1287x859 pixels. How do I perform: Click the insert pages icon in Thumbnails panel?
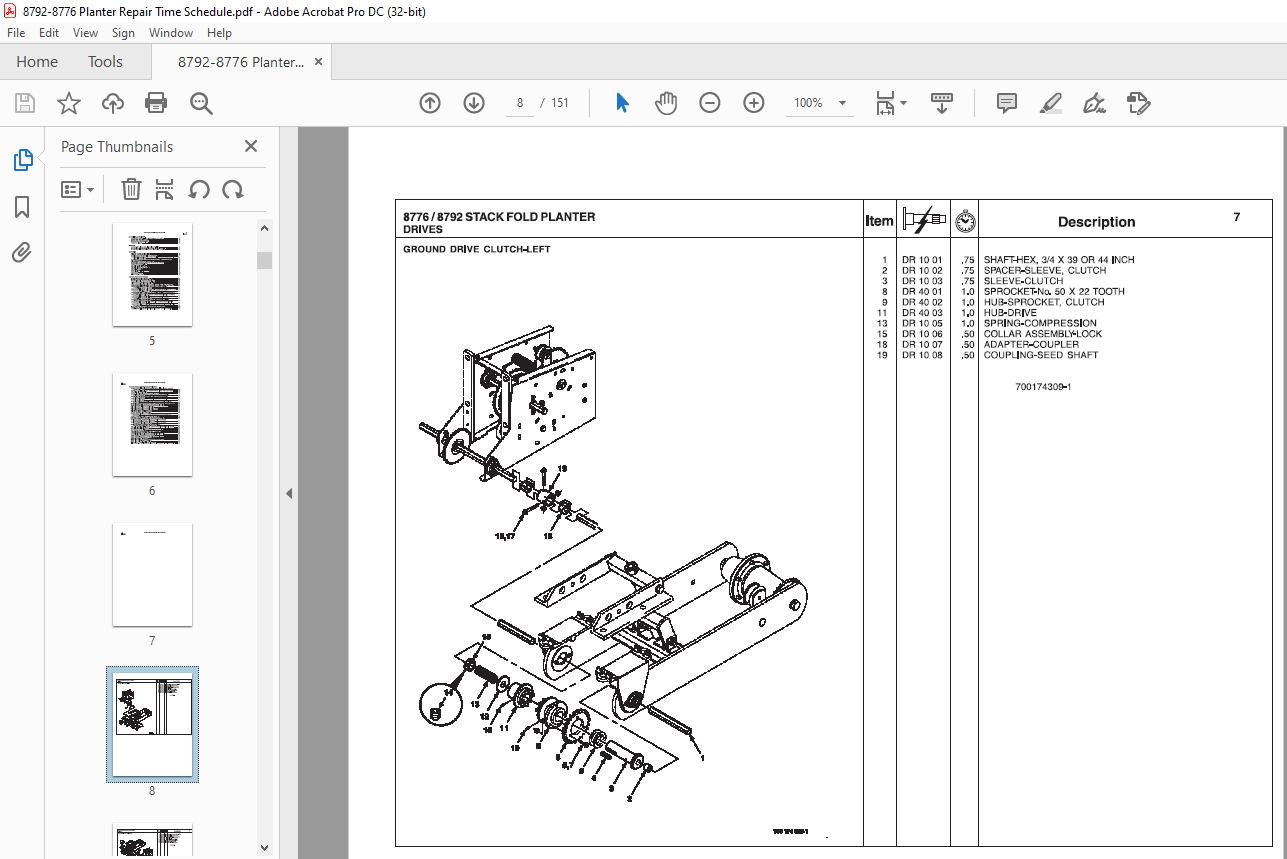pyautogui.click(x=165, y=189)
